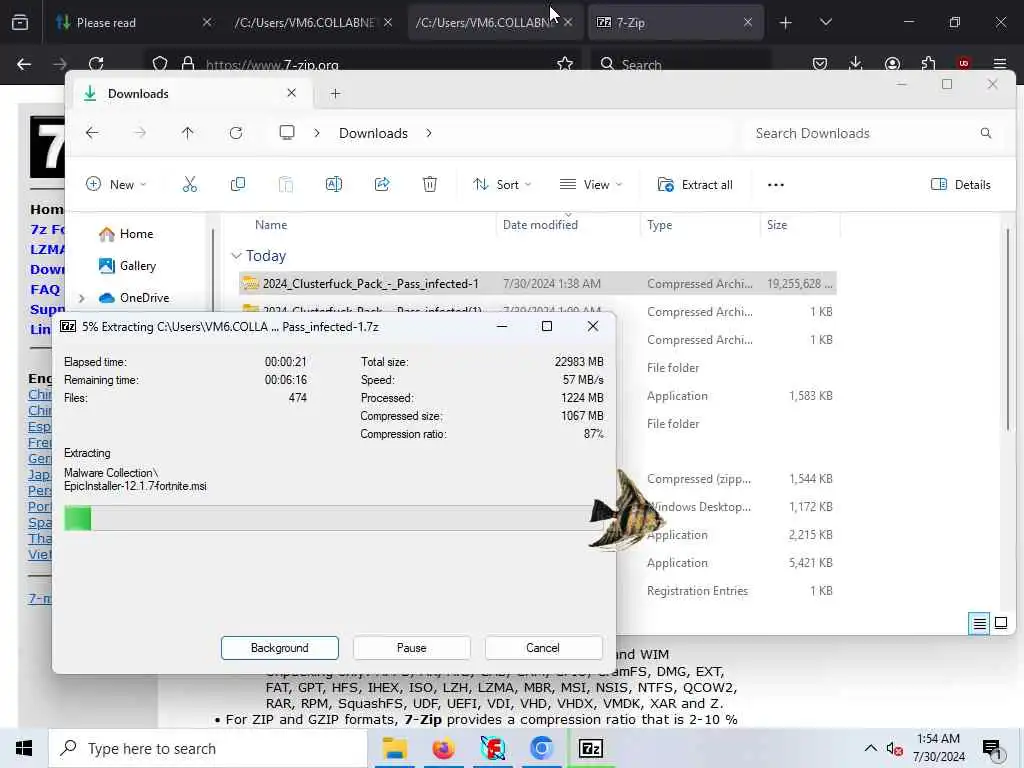Image resolution: width=1024 pixels, height=768 pixels.
Task: Open the notification center on taskbar
Action: tap(993, 748)
